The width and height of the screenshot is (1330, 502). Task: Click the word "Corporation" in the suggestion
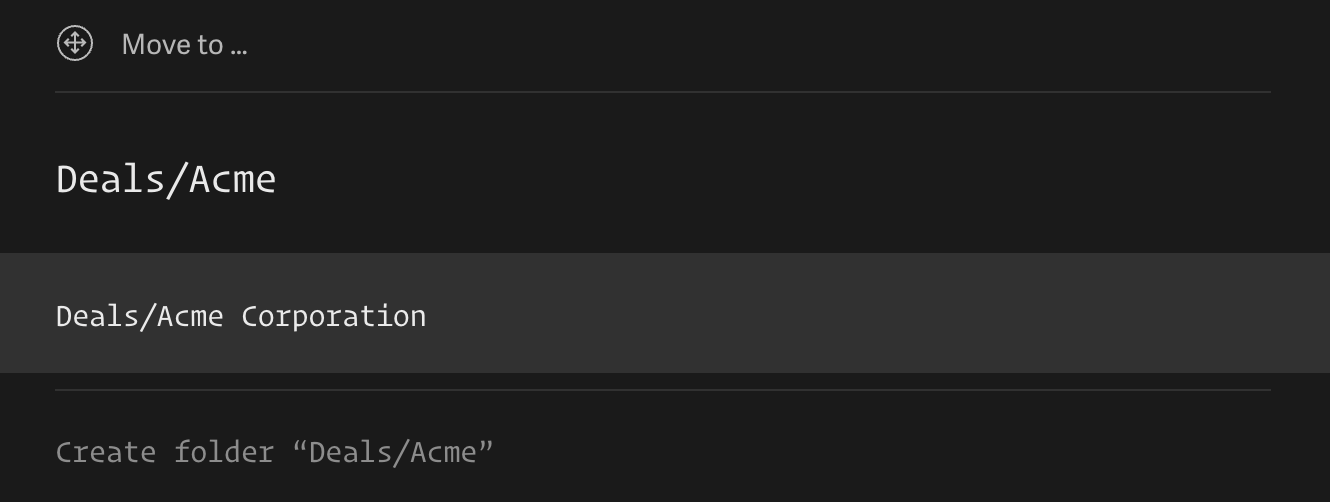pyautogui.click(x=333, y=316)
